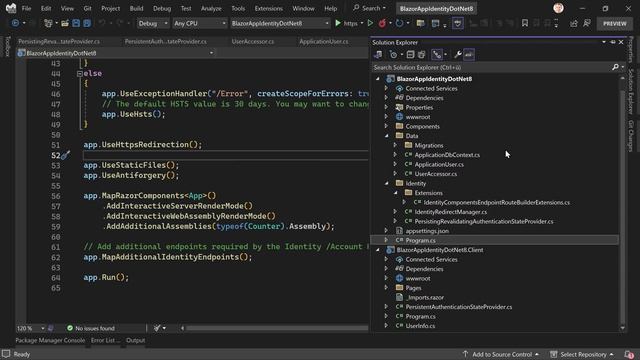Viewport: 640px width, 360px height.
Task: Click the Search button in title bar
Action: [369, 8]
